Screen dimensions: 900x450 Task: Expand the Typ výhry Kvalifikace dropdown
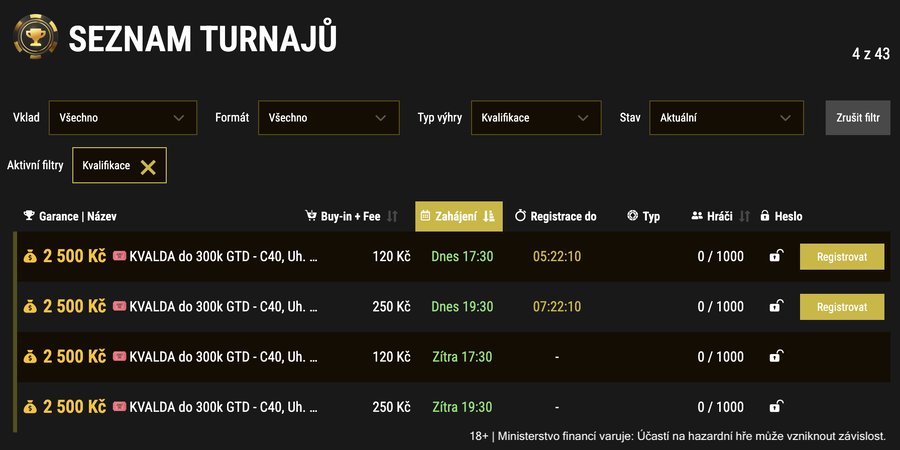point(536,118)
